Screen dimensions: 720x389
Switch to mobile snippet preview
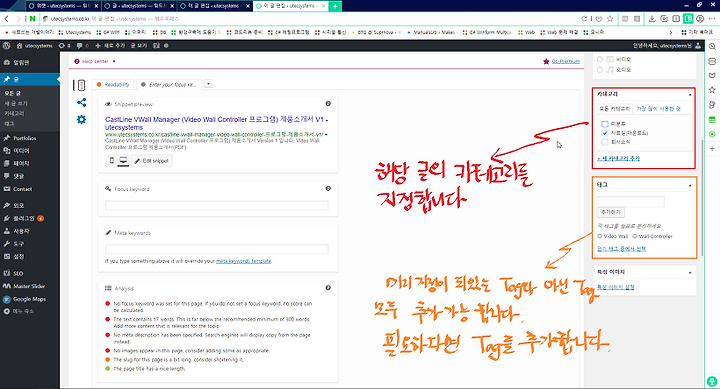click(x=111, y=161)
